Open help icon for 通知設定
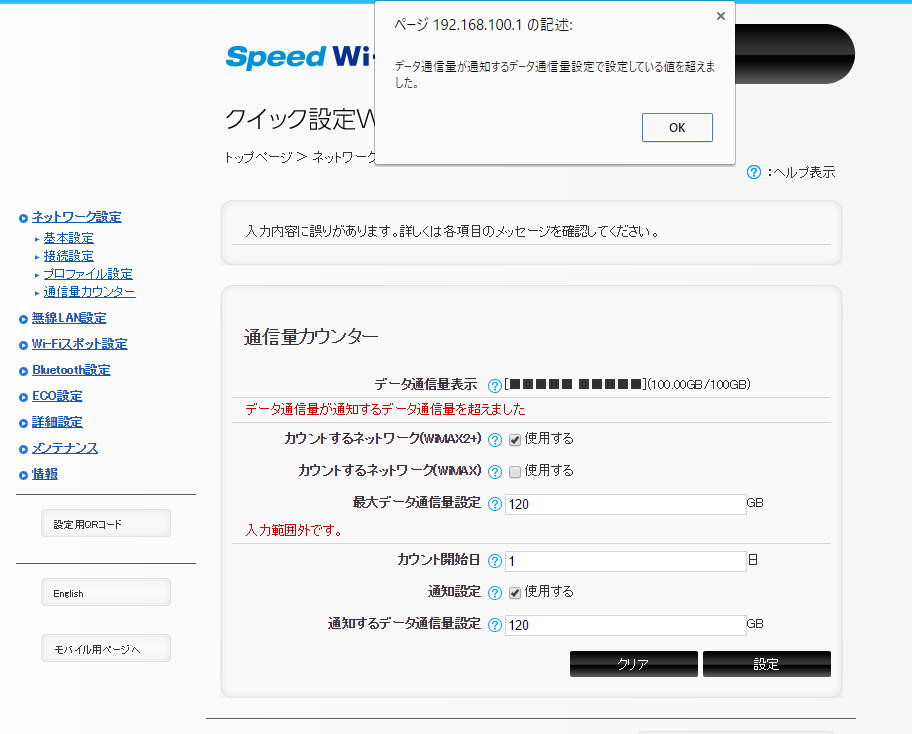Image resolution: width=912 pixels, height=734 pixels. [x=494, y=593]
